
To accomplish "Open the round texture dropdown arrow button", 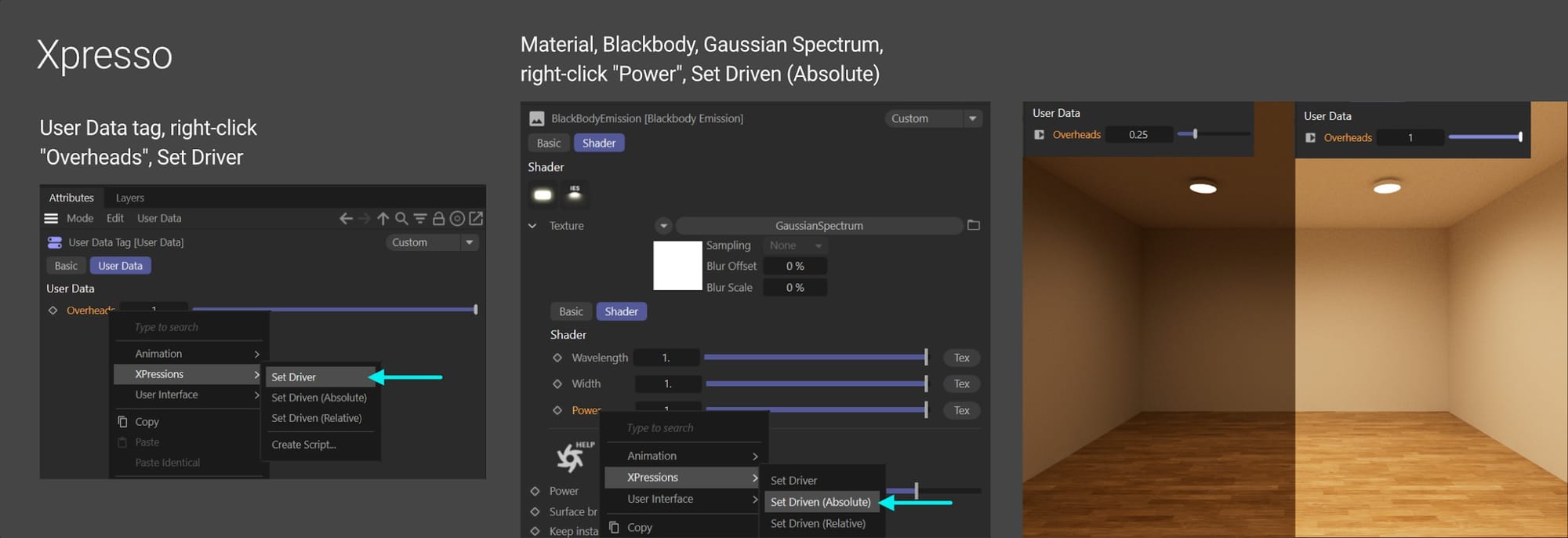I will (x=663, y=226).
